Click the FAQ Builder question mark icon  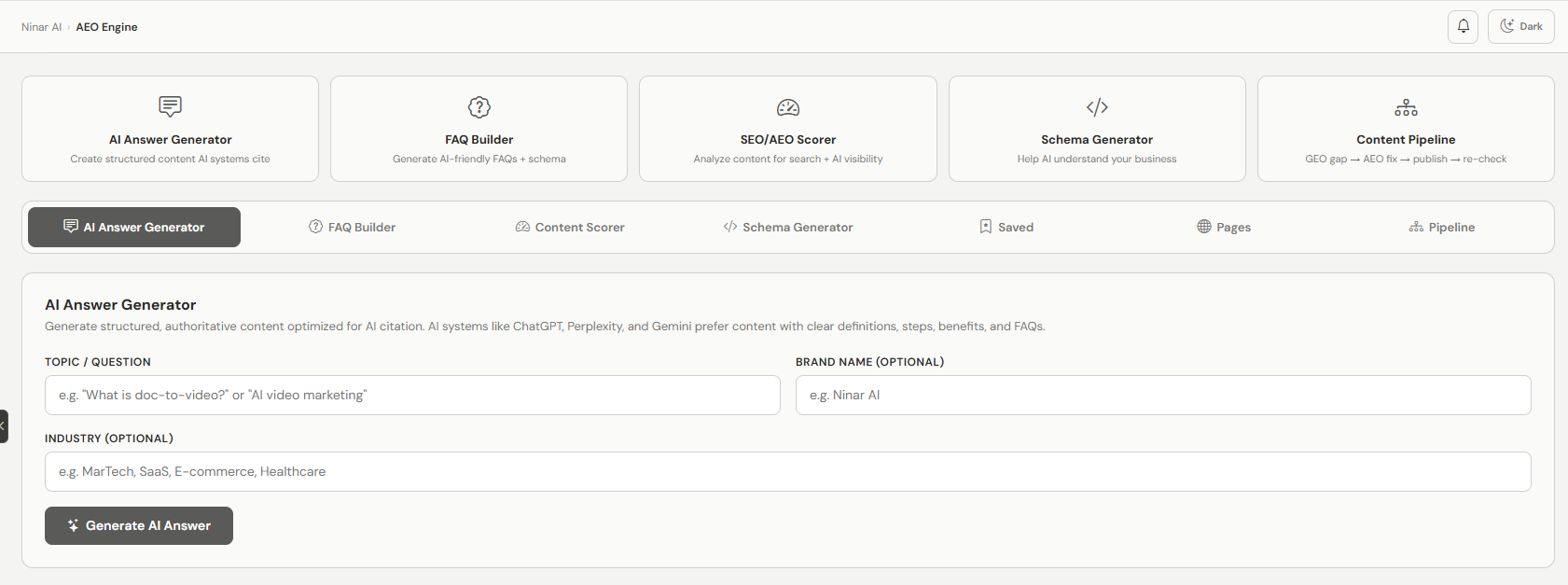pos(479,107)
